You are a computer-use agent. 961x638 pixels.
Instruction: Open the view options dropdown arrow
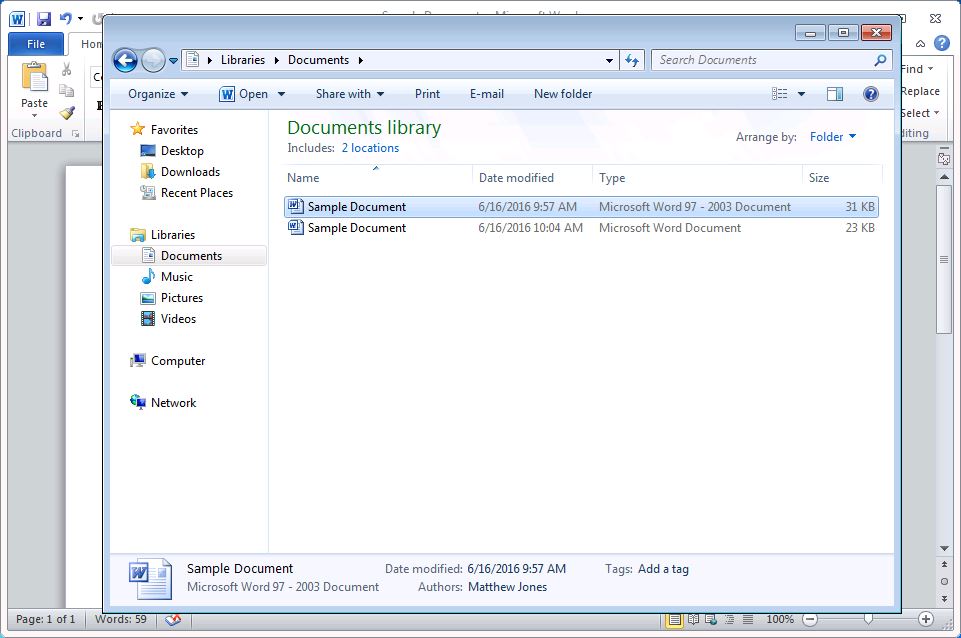click(801, 94)
